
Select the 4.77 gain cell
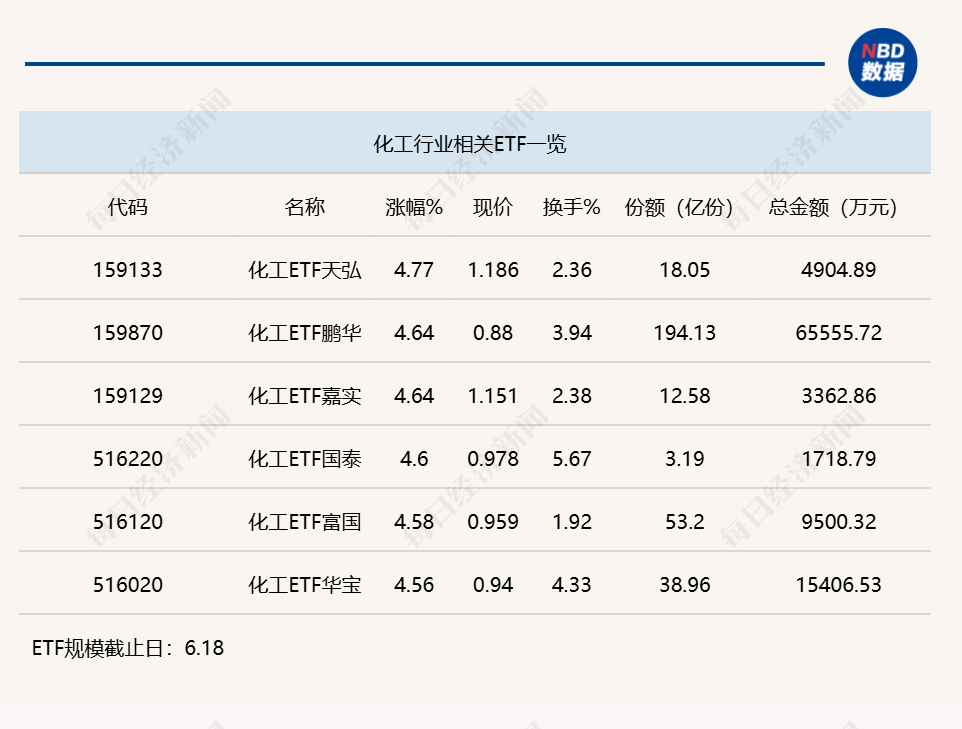tap(414, 270)
